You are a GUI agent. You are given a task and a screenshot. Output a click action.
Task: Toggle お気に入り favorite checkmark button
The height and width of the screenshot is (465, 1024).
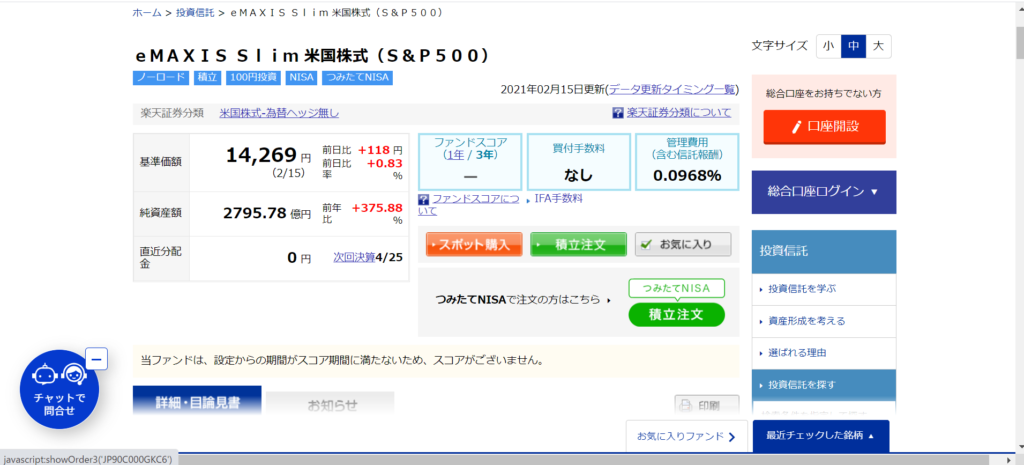(x=683, y=245)
